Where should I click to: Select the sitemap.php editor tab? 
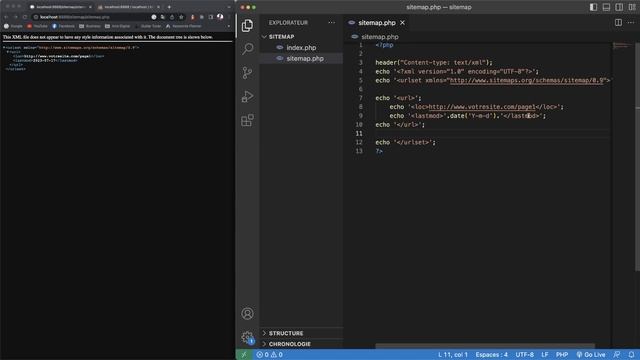(377, 23)
